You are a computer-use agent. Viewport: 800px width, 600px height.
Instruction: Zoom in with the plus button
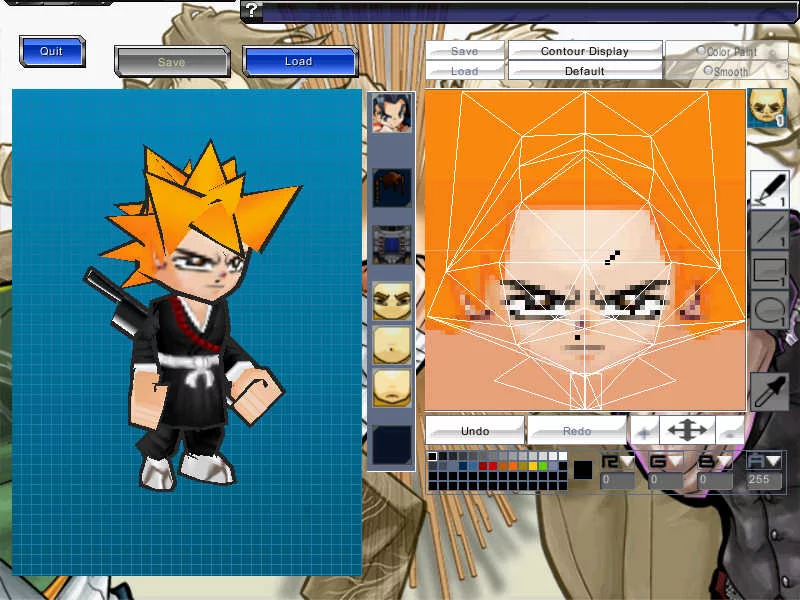[x=644, y=432]
